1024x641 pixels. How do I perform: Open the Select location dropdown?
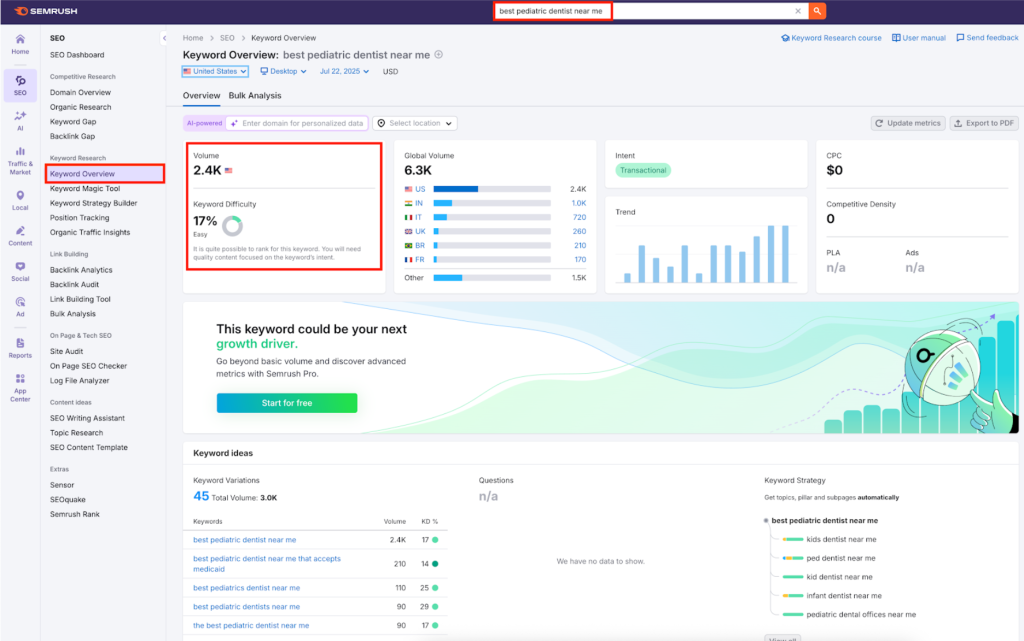point(415,123)
